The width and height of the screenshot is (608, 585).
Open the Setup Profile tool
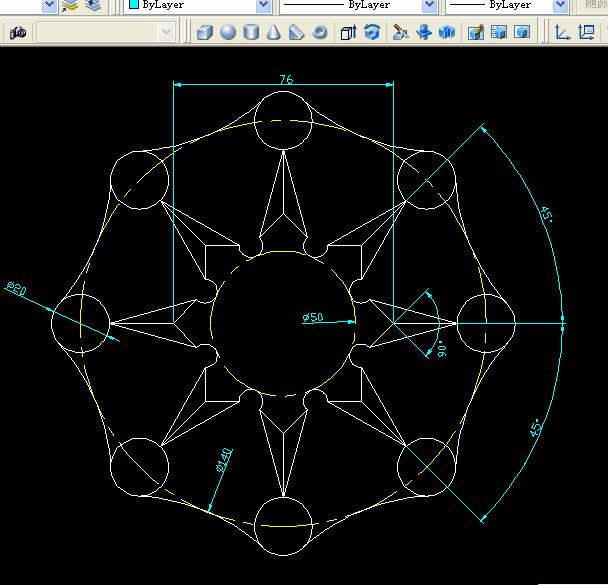(522, 32)
